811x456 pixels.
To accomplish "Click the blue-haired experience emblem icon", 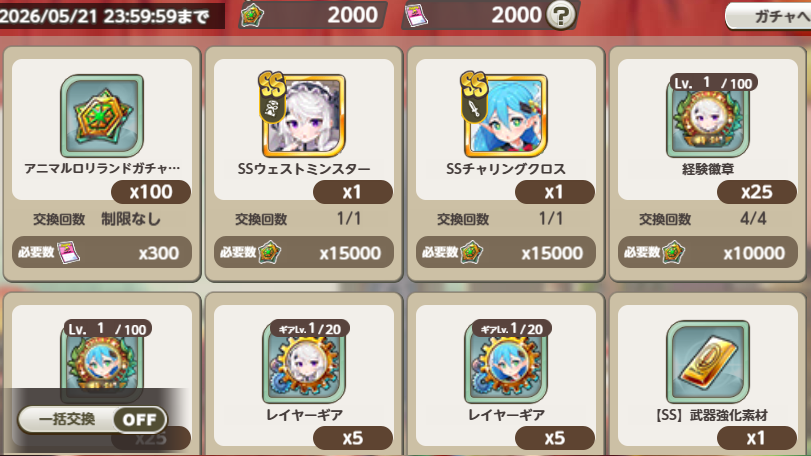I will point(102,362).
